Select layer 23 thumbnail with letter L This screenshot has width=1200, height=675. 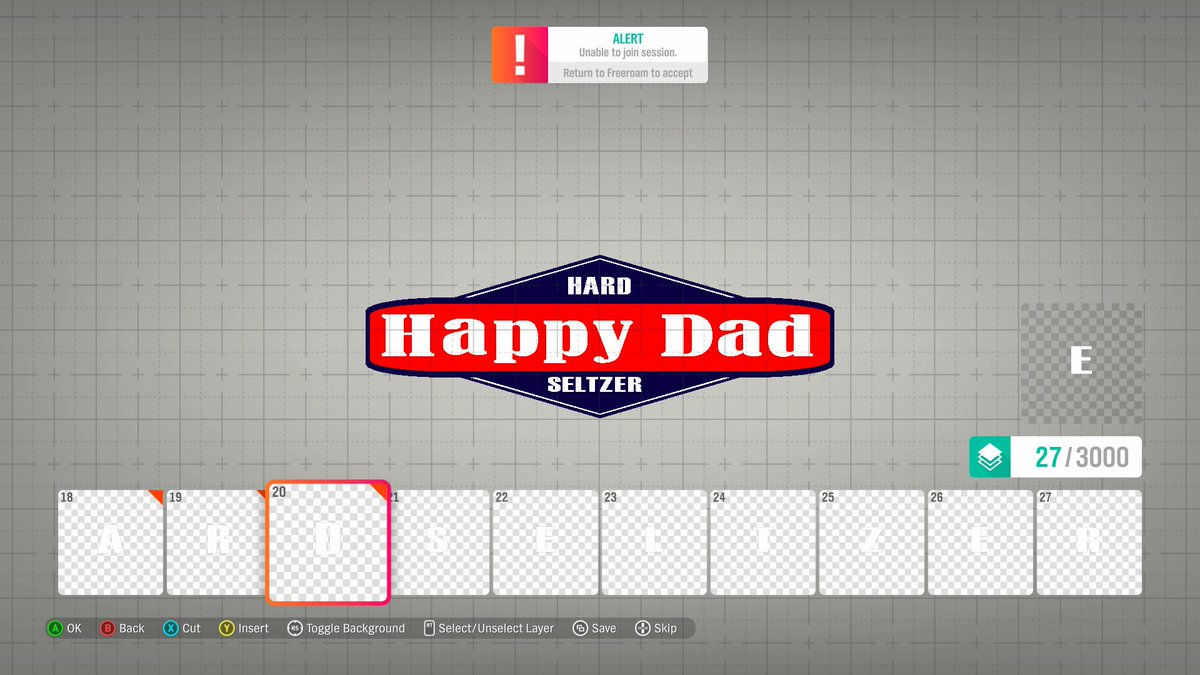coord(654,542)
